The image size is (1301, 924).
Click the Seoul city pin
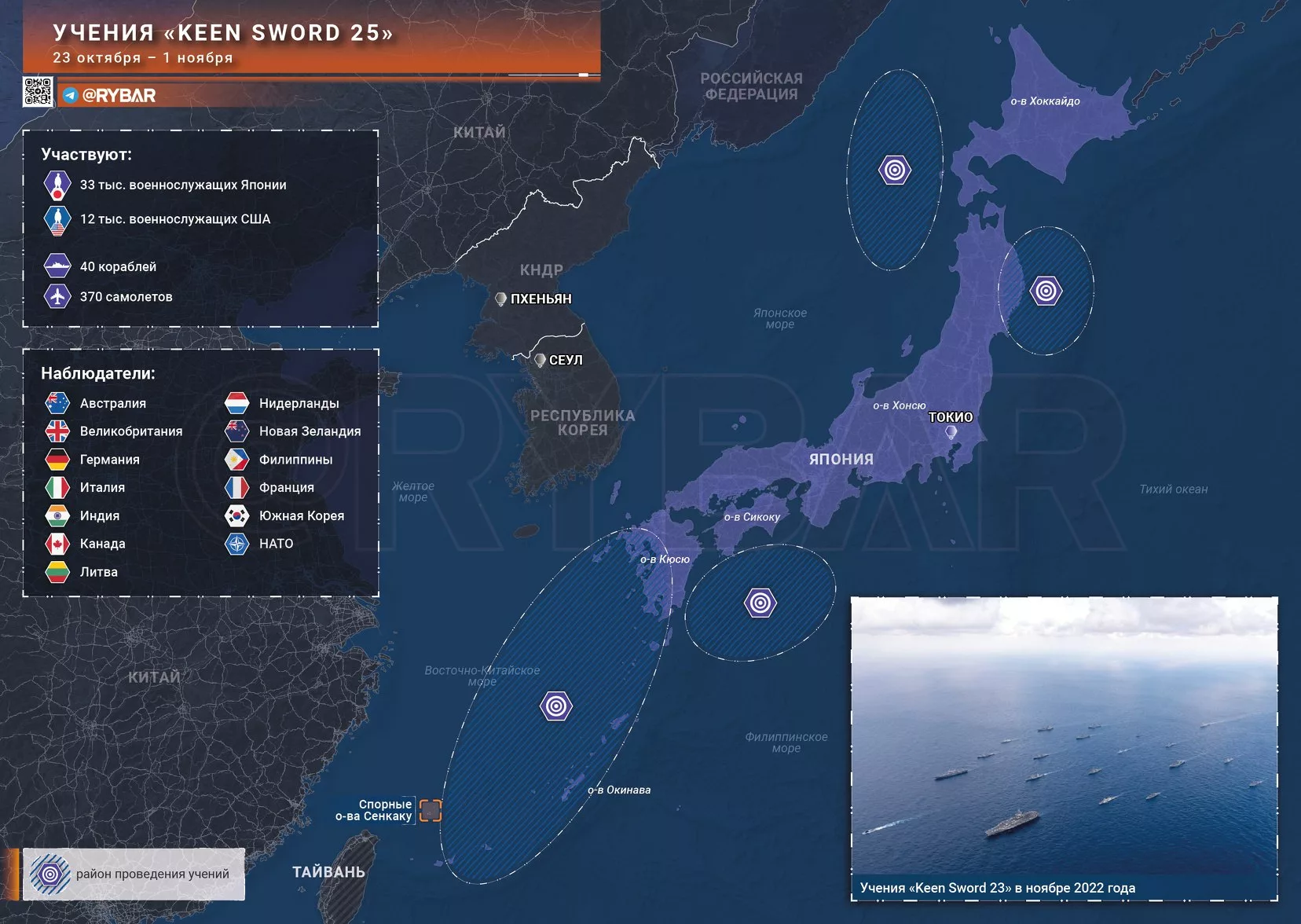click(x=540, y=360)
